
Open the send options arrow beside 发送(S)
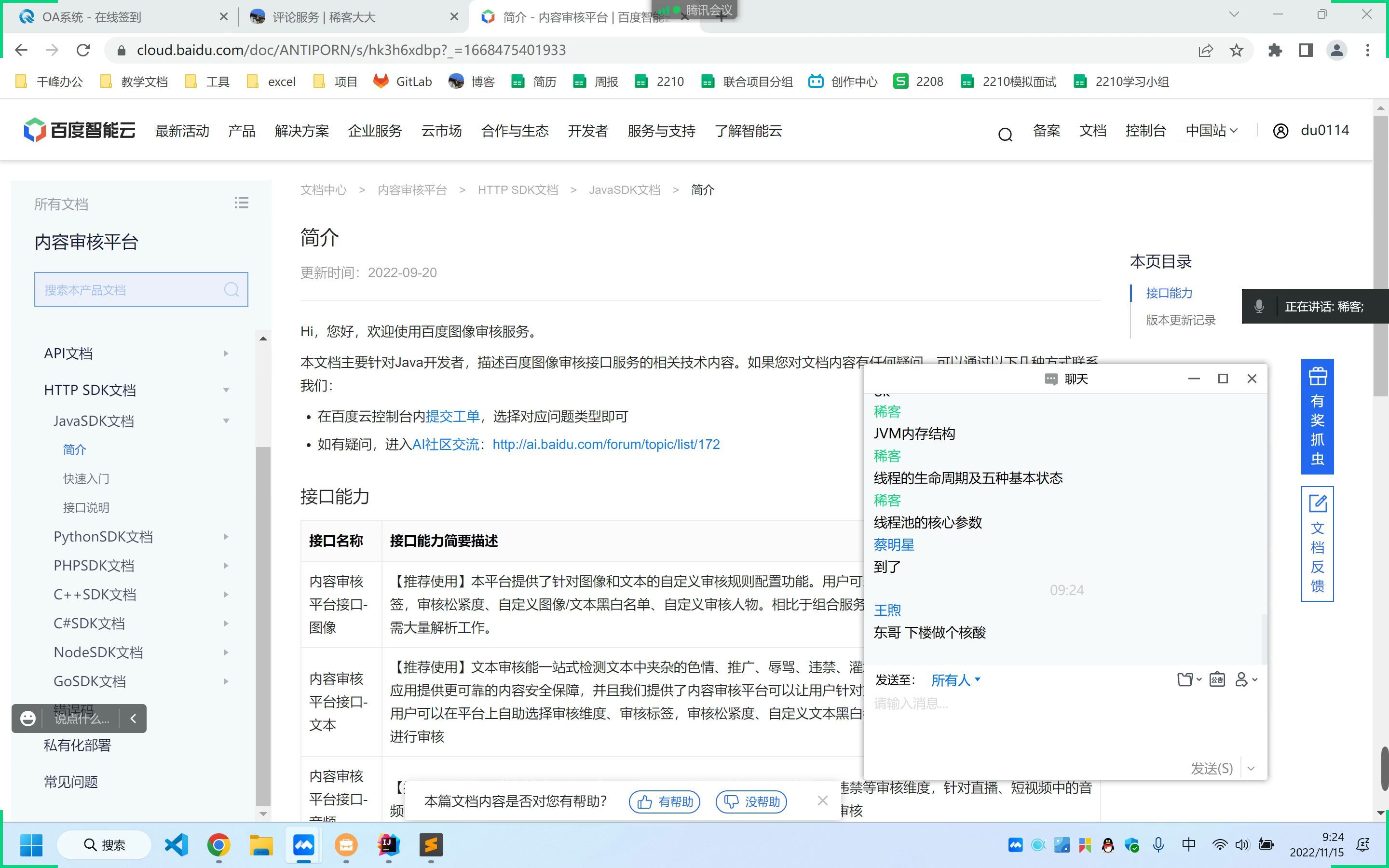pos(1251,769)
